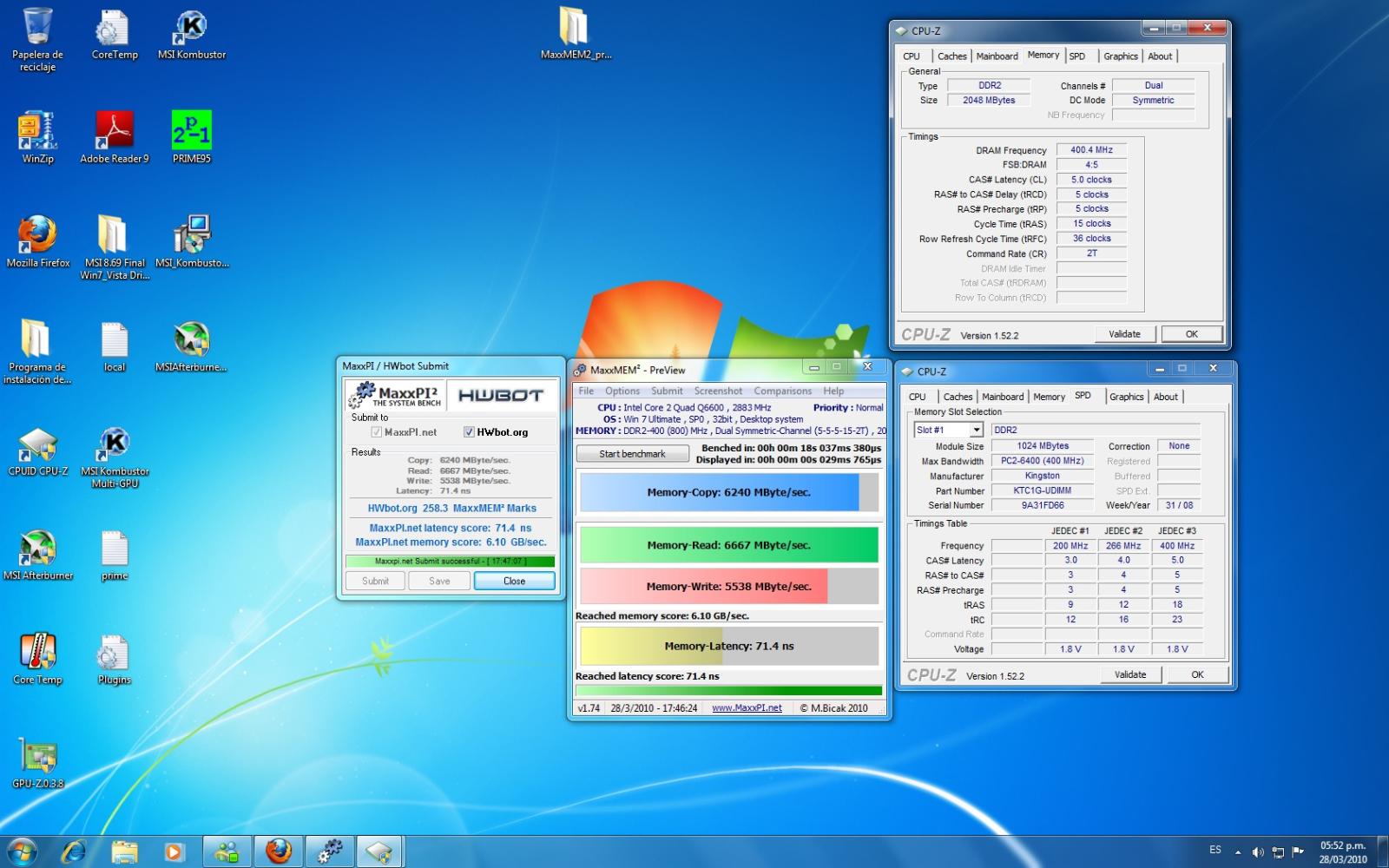Open the Plugins desktop icon
Screen dimensions: 1389x868
coord(115,659)
